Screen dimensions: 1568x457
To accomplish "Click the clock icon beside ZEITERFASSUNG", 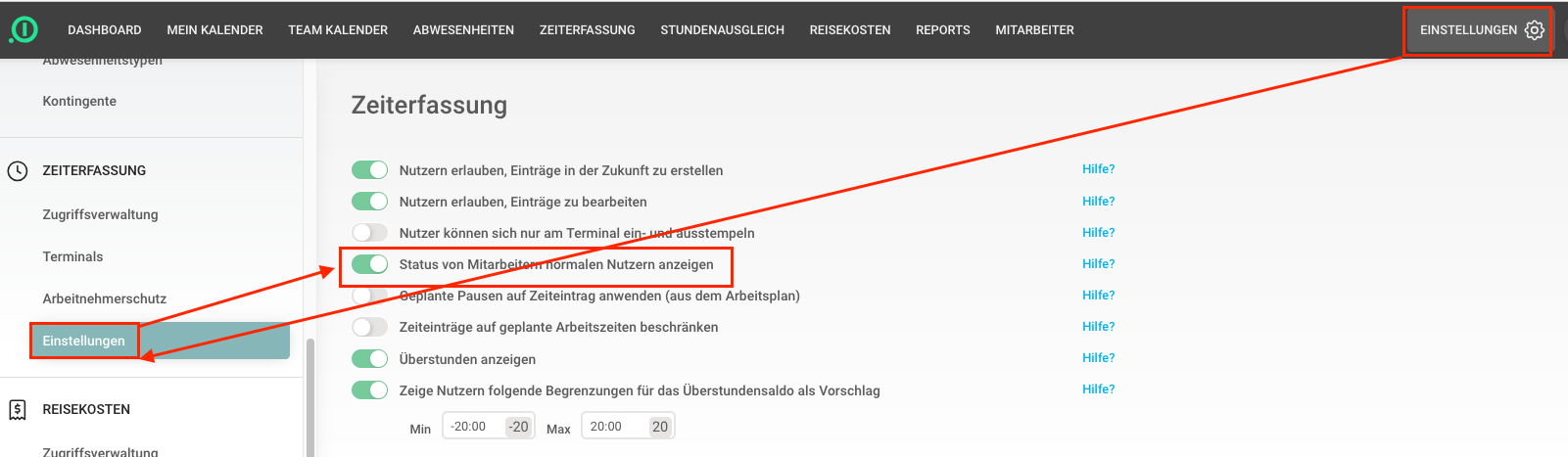I will point(18,171).
